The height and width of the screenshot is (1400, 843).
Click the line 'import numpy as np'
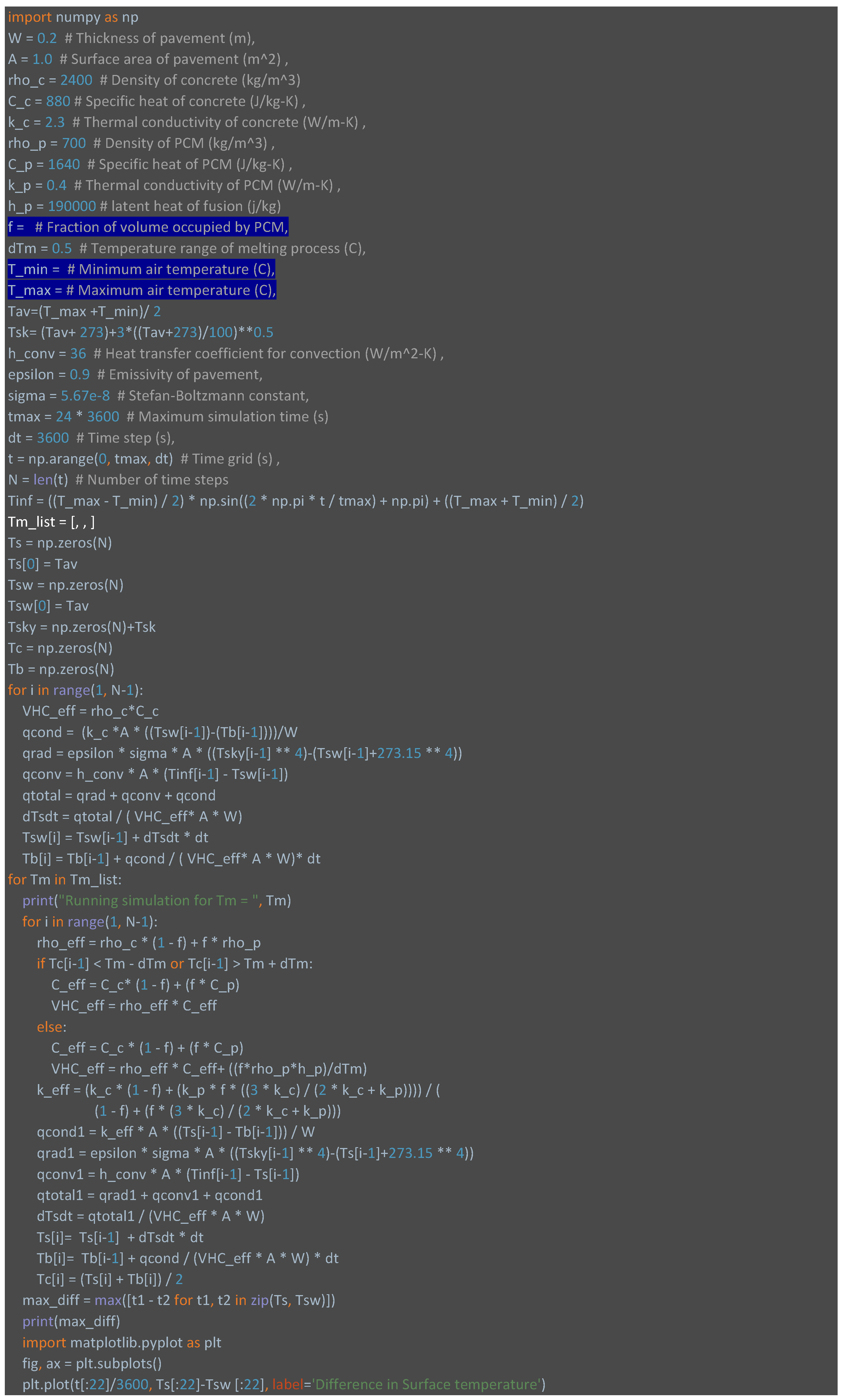(73, 17)
